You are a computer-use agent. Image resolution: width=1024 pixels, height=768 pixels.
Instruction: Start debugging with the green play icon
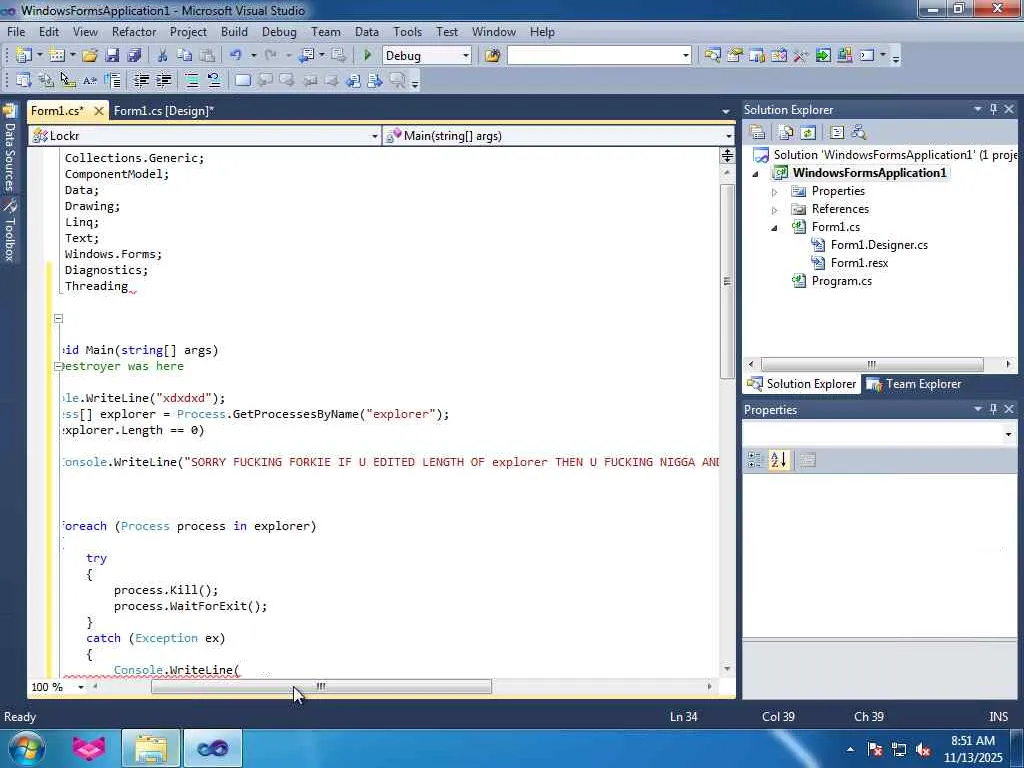[x=367, y=56]
